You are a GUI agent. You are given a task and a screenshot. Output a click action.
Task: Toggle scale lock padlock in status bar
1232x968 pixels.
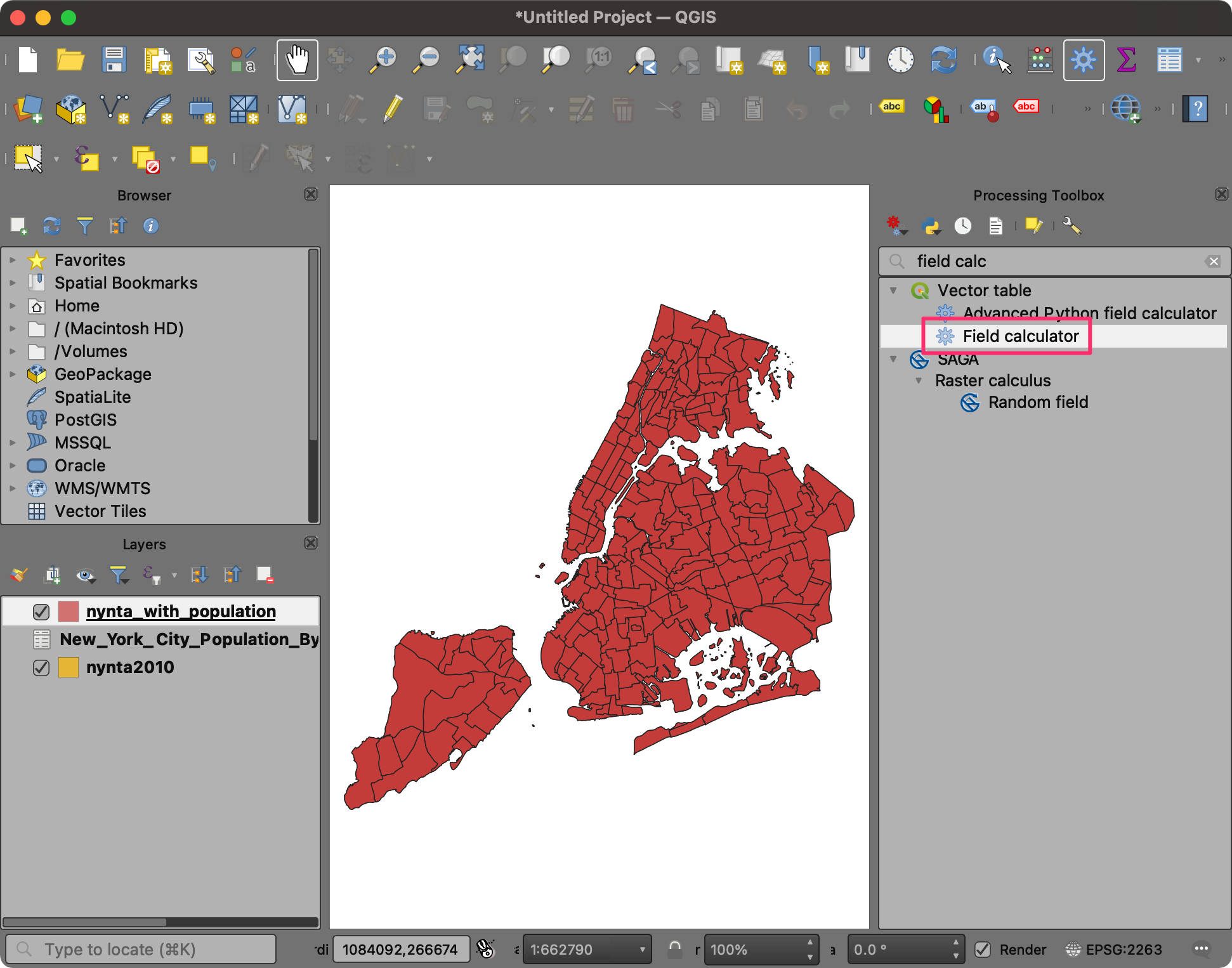(675, 949)
